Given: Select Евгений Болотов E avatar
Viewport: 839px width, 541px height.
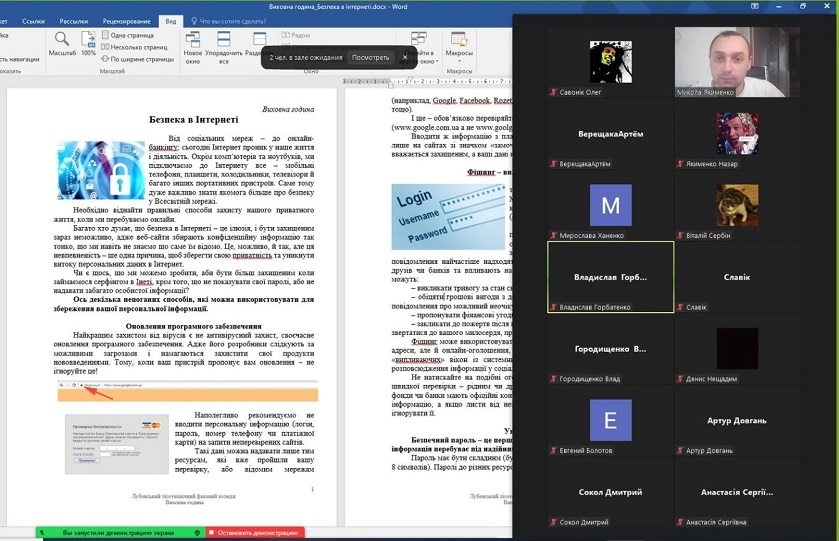Looking at the screenshot, I should (611, 420).
